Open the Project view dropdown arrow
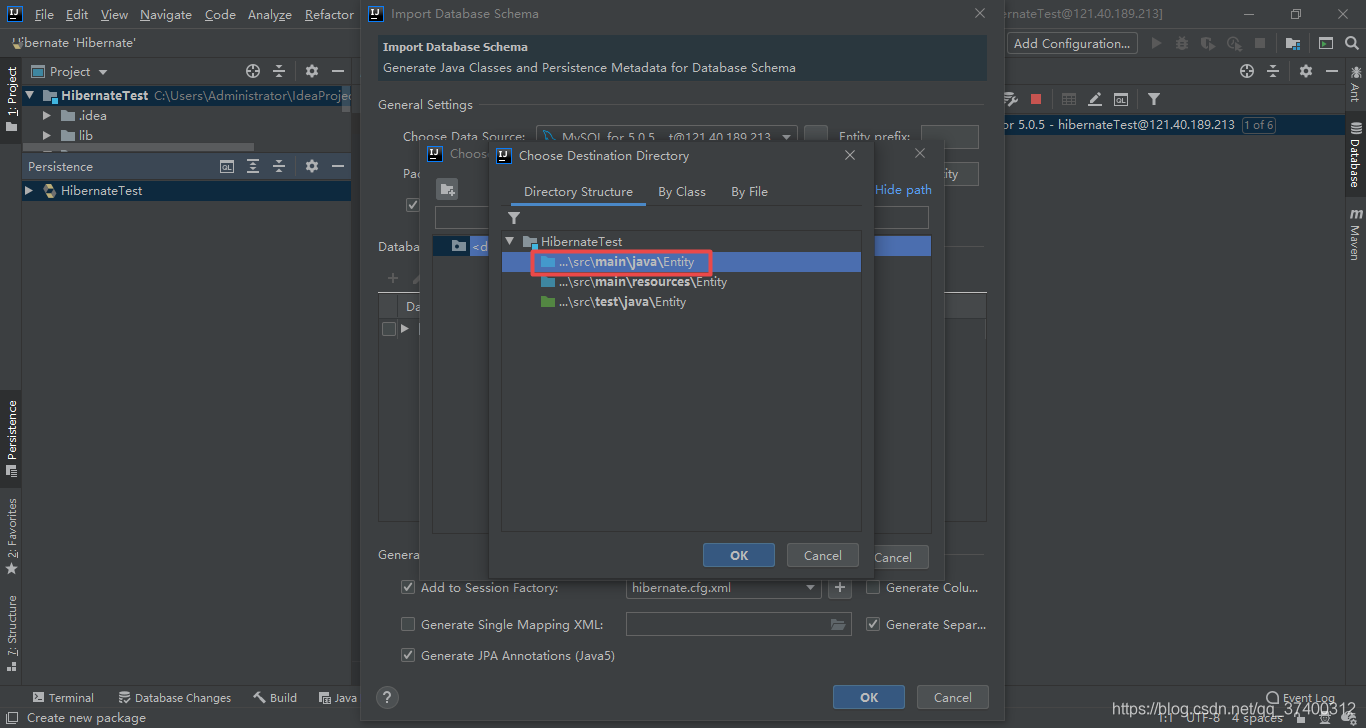 pyautogui.click(x=103, y=72)
